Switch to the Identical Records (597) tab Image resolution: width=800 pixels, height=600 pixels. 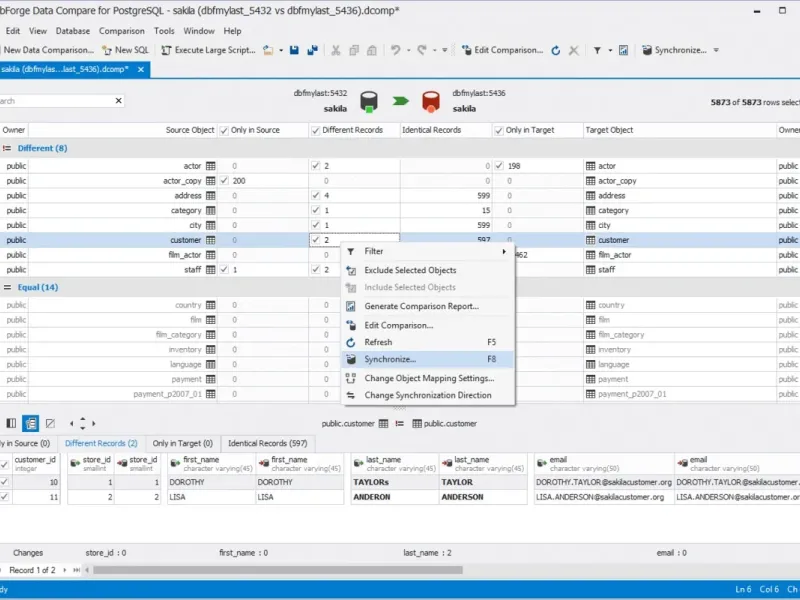click(267, 443)
